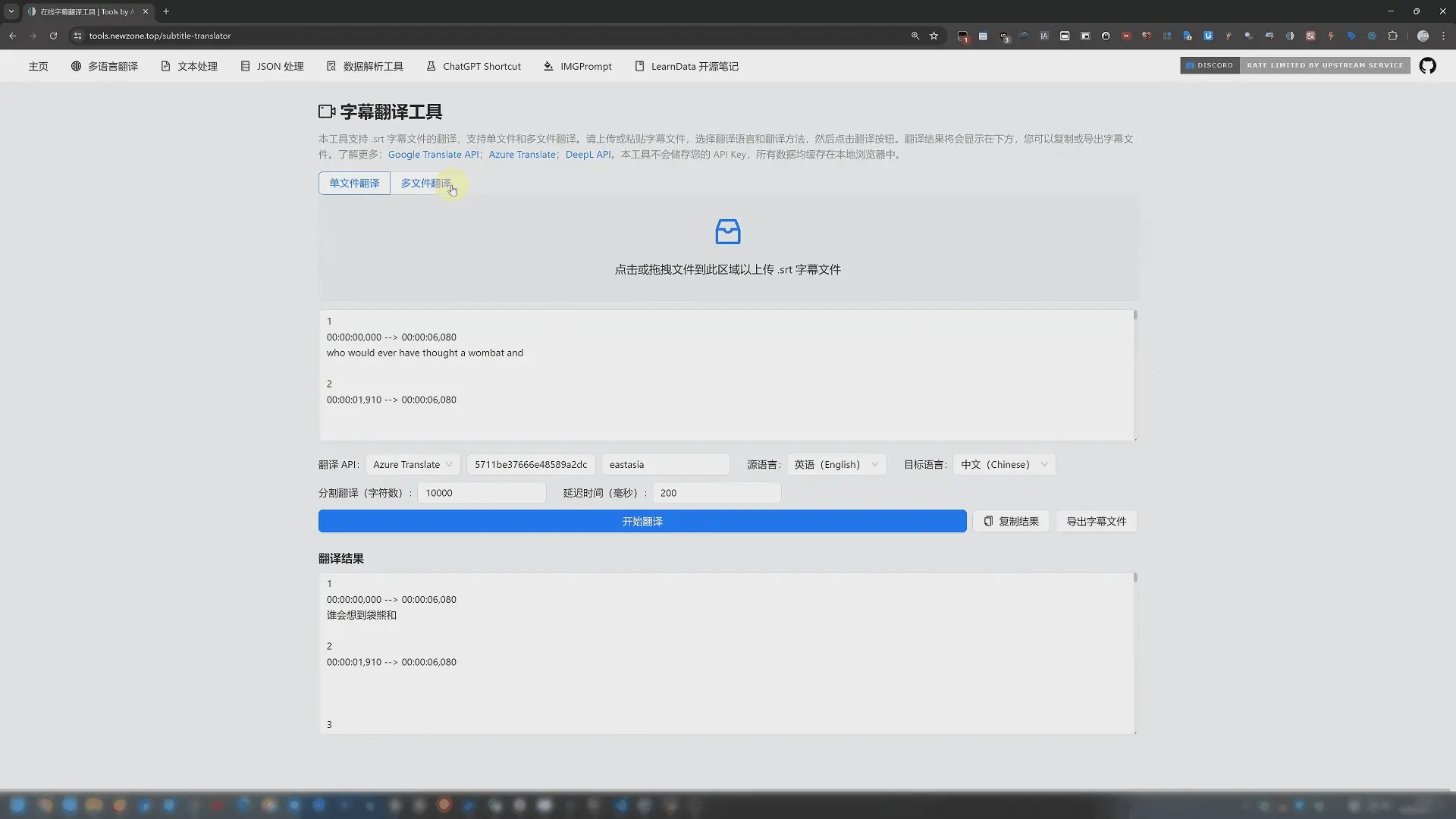Open the 多语言翻译 menu item
The height and width of the screenshot is (819, 1456).
(105, 66)
